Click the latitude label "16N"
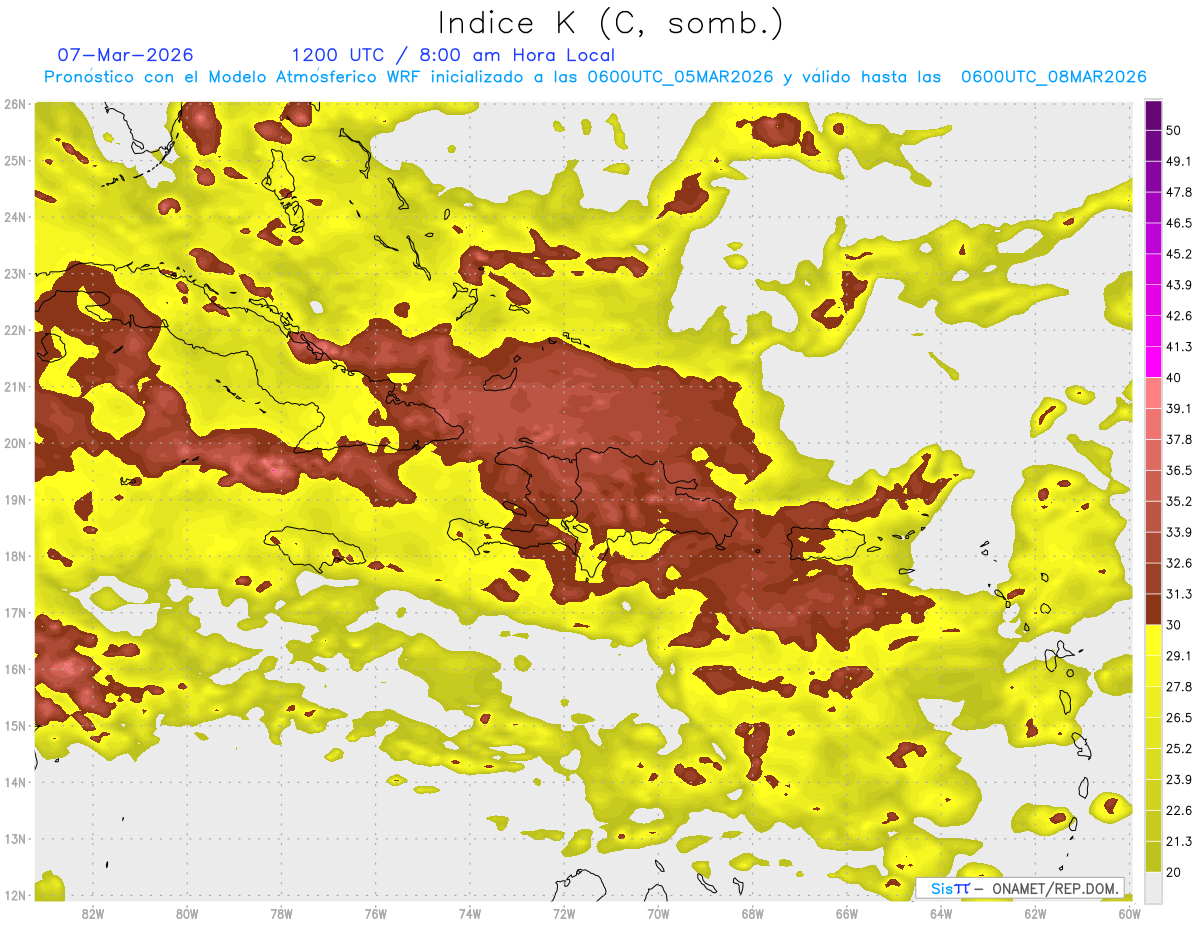This screenshot has height=927, width=1200. tap(14, 669)
